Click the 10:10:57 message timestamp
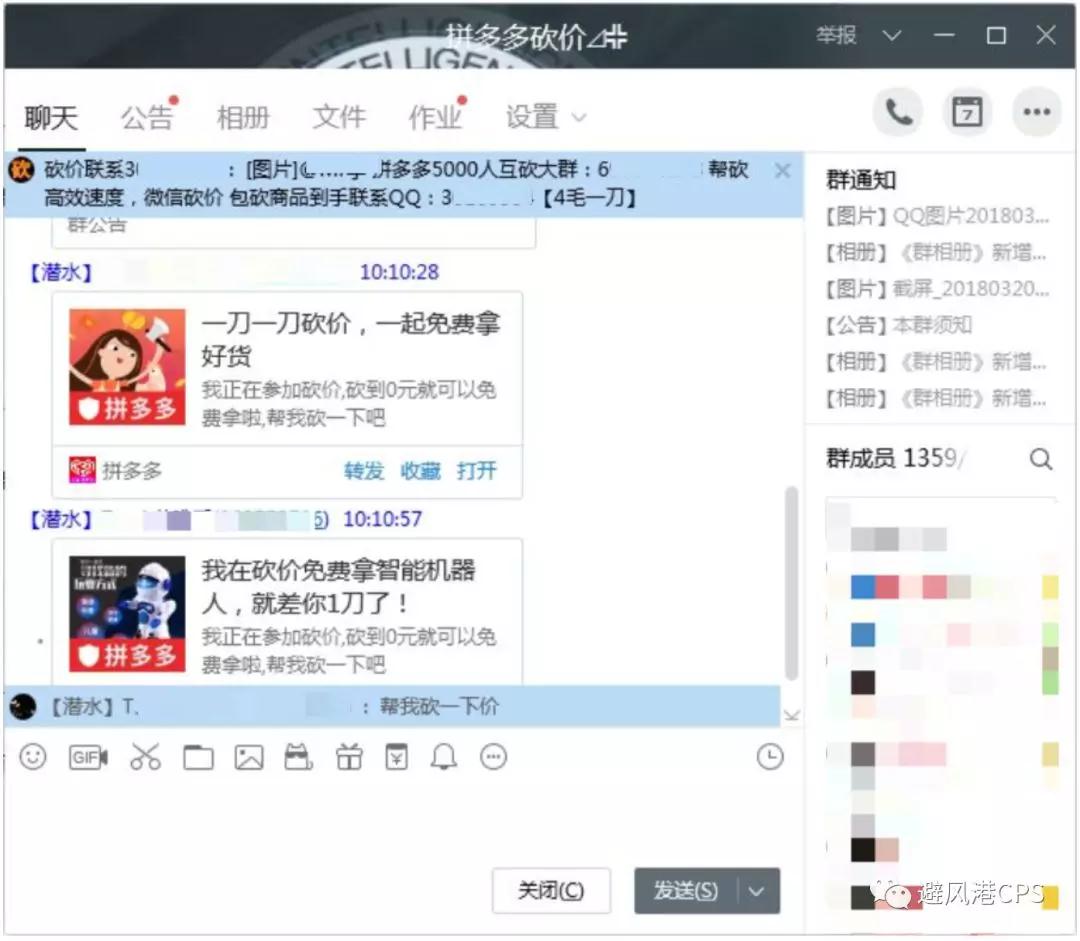The height and width of the screenshot is (941, 1080). [x=383, y=519]
